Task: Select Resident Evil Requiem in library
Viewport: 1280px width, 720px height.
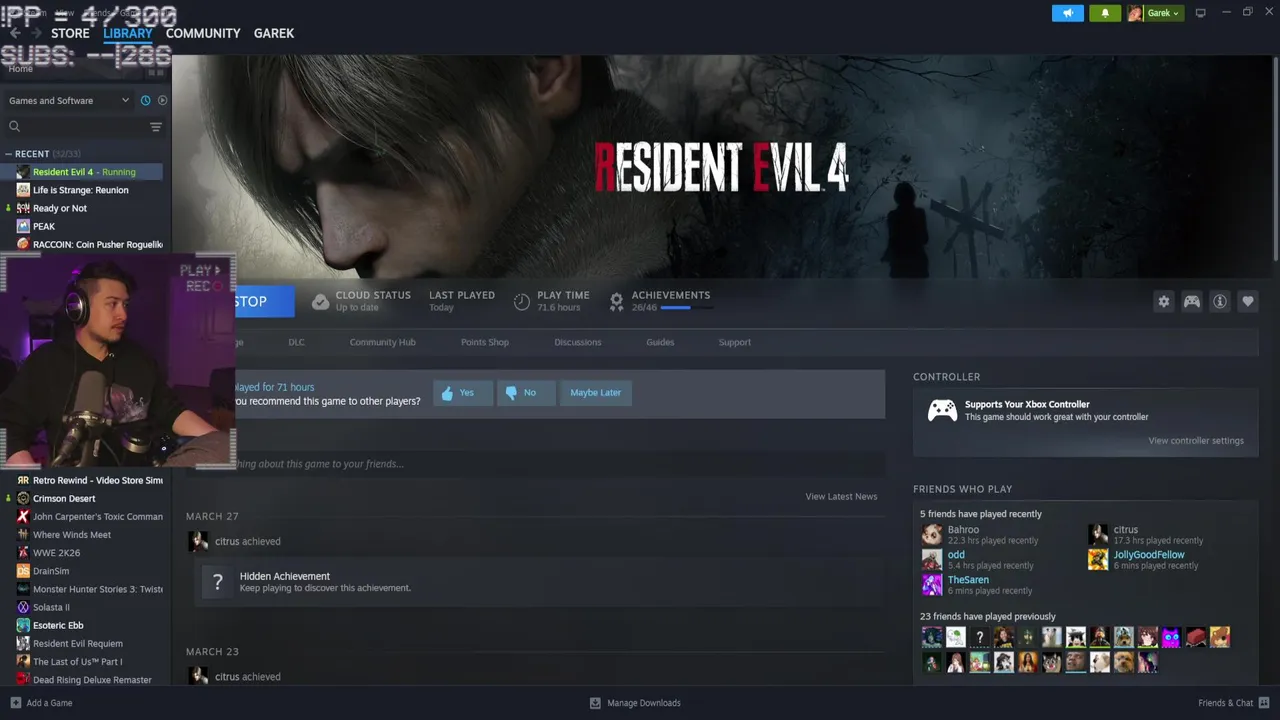Action: 78,644
